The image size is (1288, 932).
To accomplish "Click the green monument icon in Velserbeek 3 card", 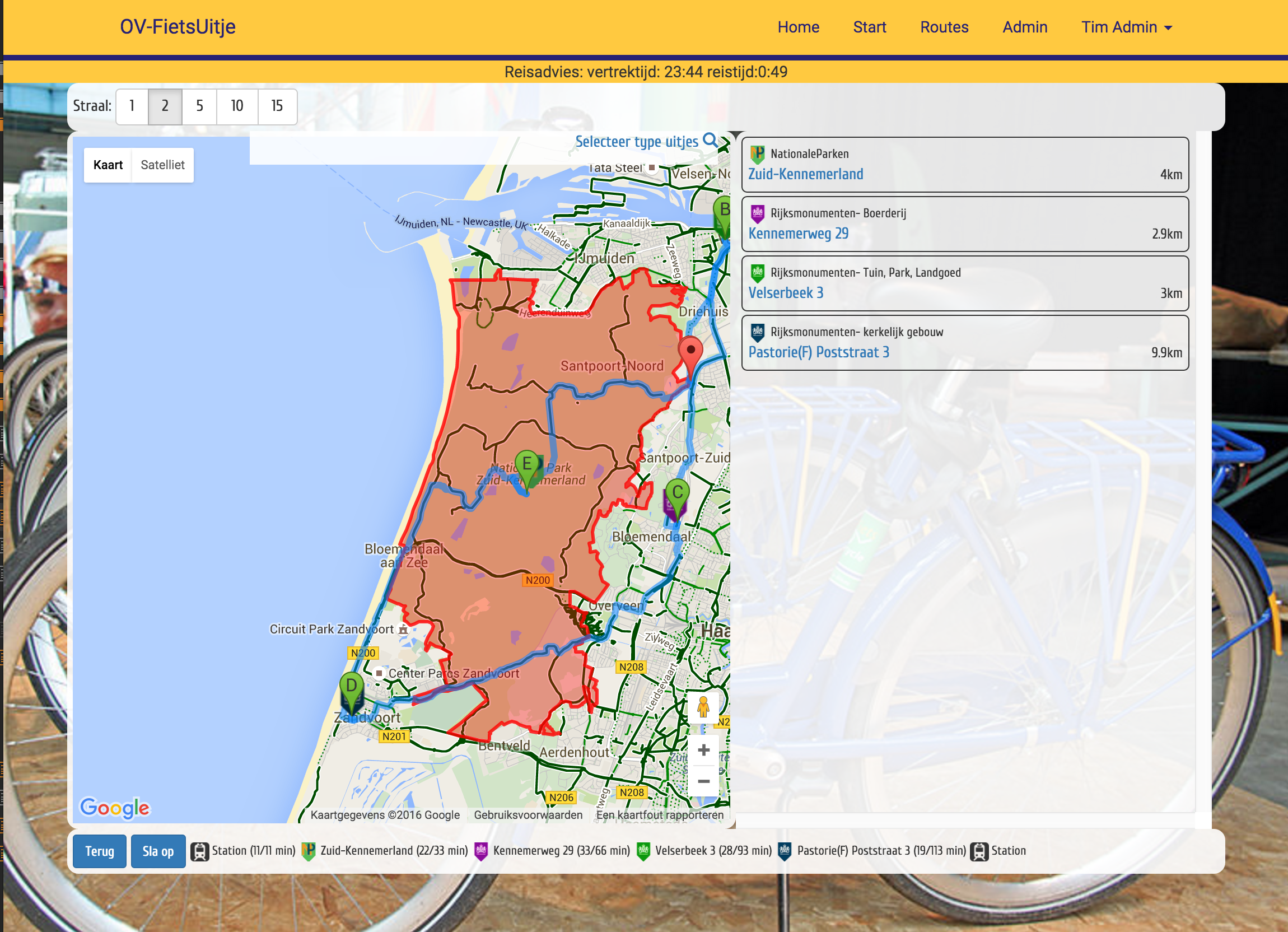I will pos(757,273).
